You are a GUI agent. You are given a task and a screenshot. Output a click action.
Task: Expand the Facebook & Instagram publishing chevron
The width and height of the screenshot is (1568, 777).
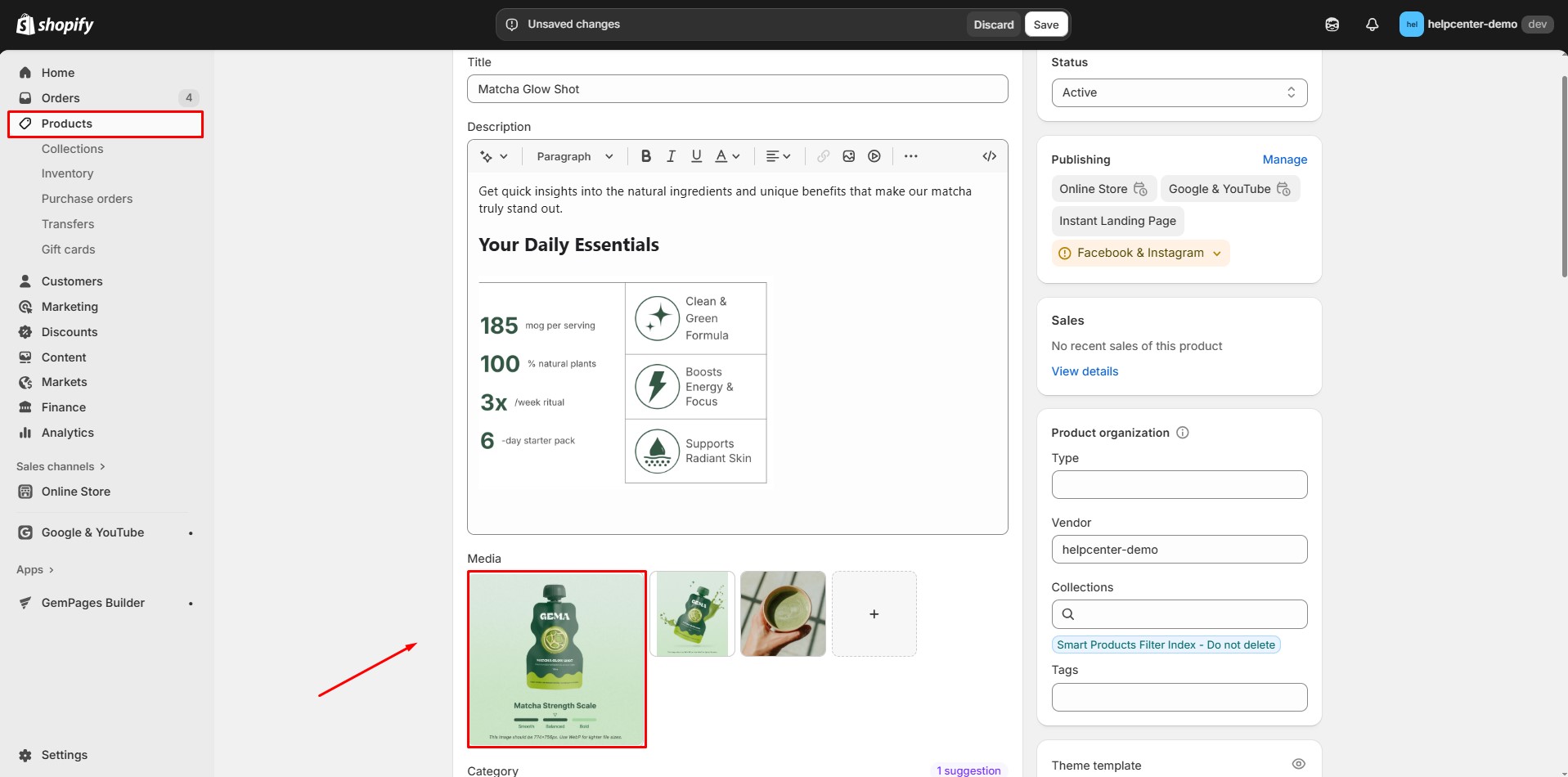(x=1217, y=253)
